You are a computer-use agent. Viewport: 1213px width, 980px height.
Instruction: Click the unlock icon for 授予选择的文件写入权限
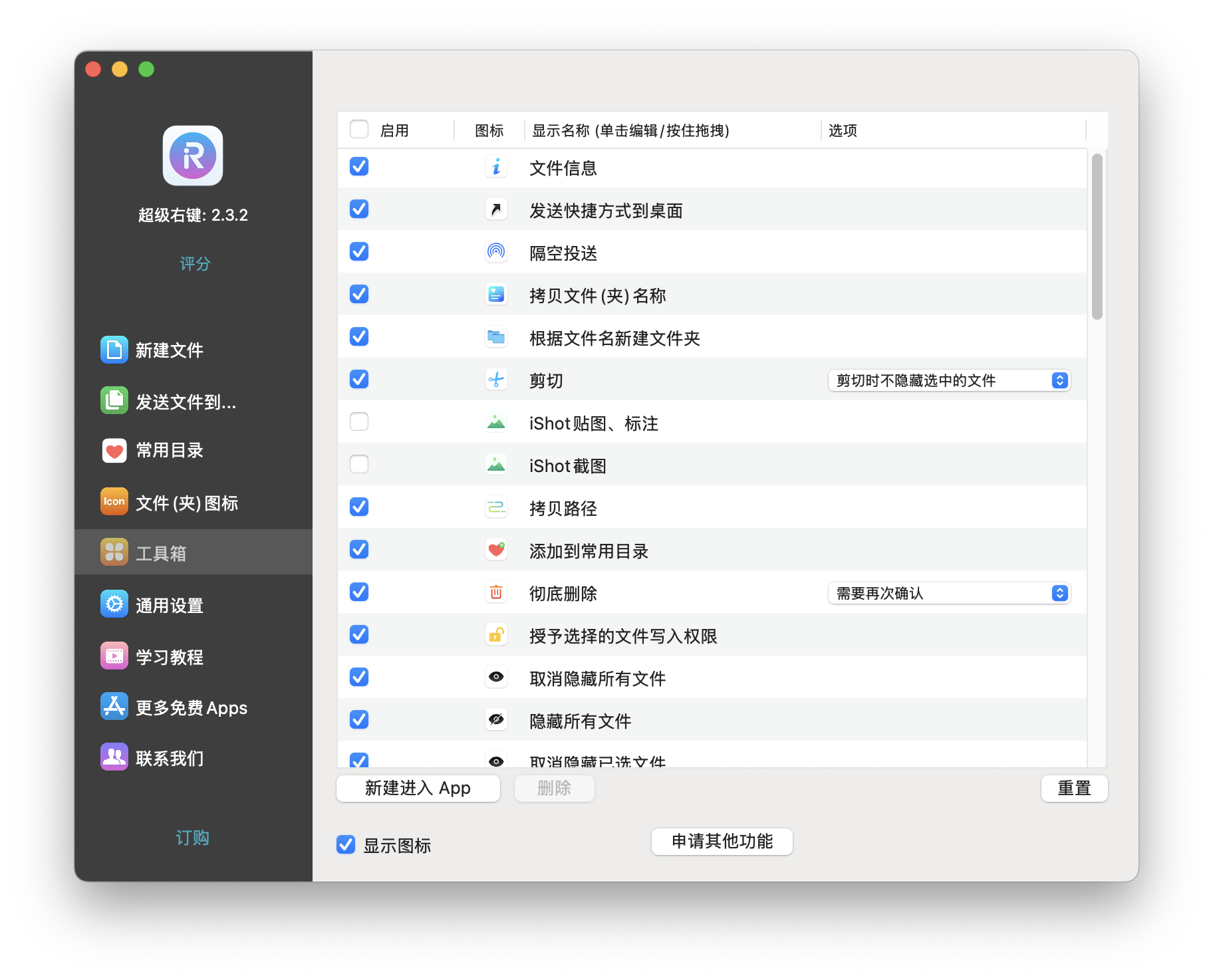coord(496,635)
